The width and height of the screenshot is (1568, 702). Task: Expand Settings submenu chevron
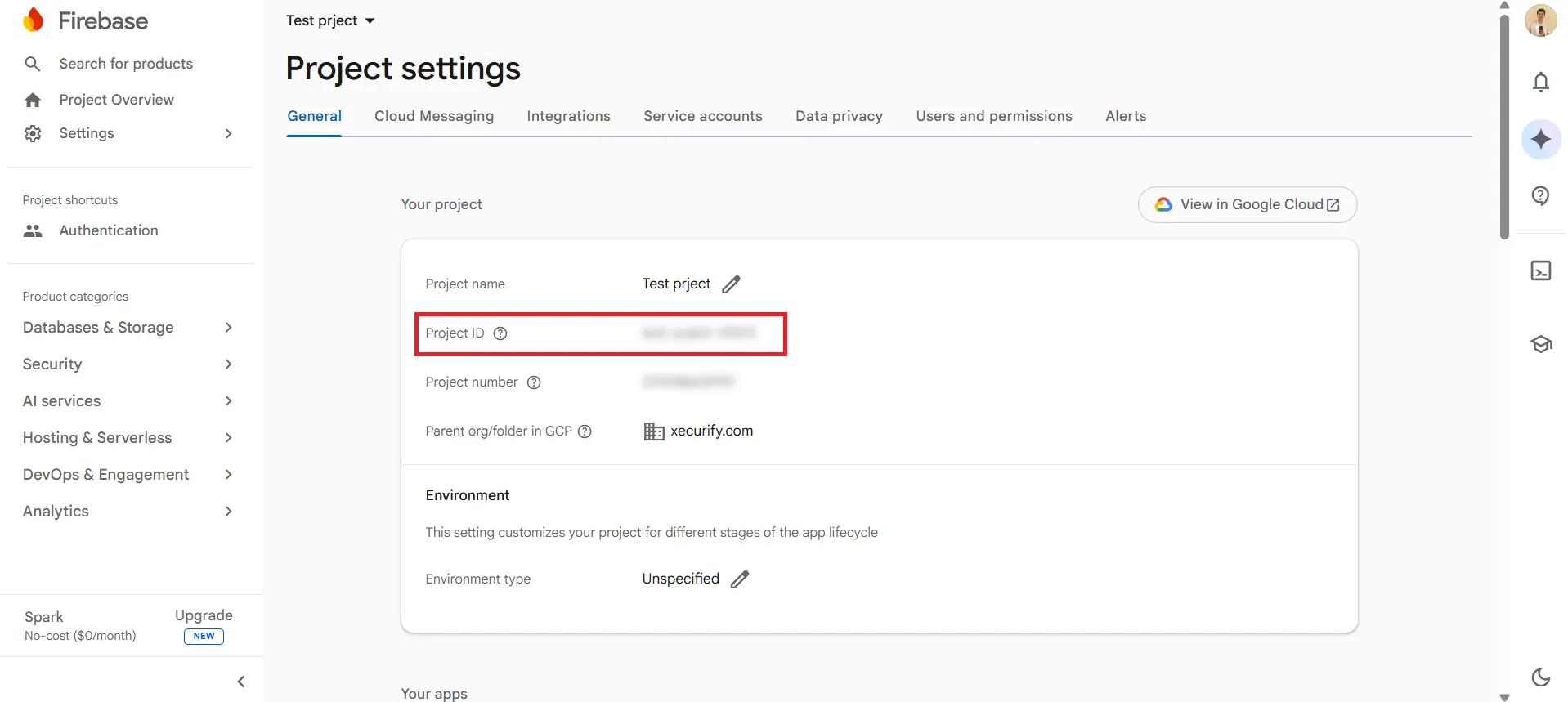pos(228,133)
